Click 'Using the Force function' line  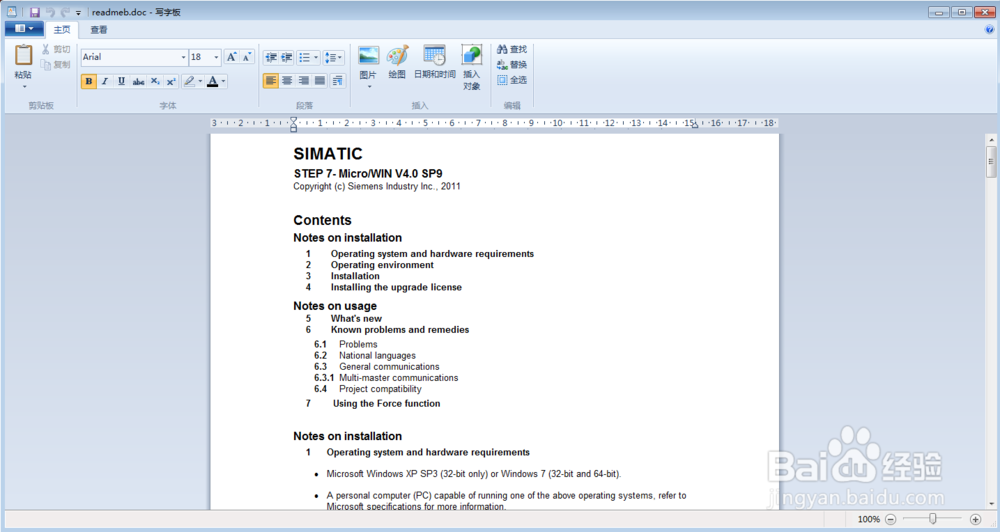(386, 404)
